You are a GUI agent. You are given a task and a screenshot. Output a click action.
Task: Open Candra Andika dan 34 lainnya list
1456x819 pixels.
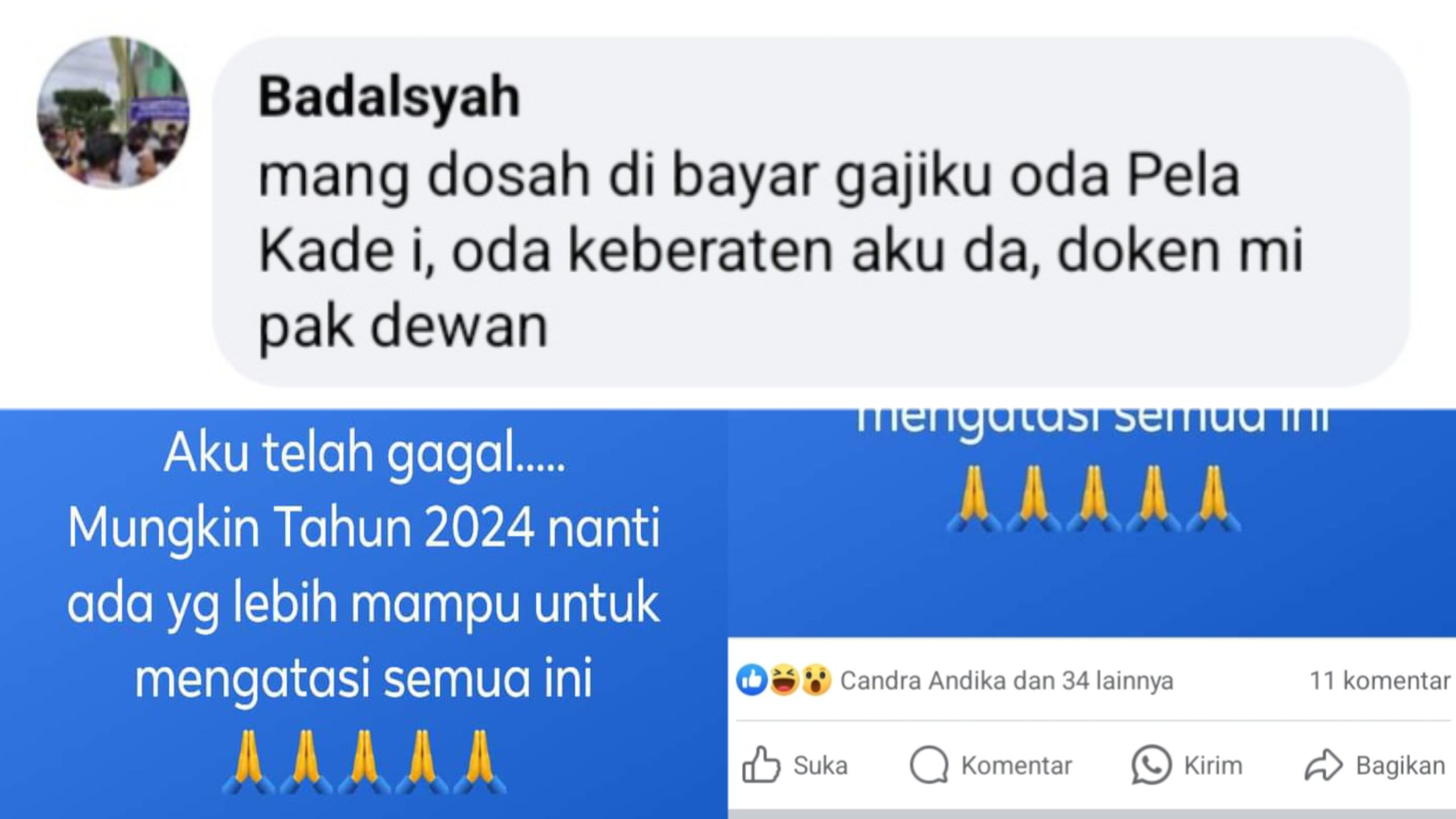pyautogui.click(x=1007, y=681)
